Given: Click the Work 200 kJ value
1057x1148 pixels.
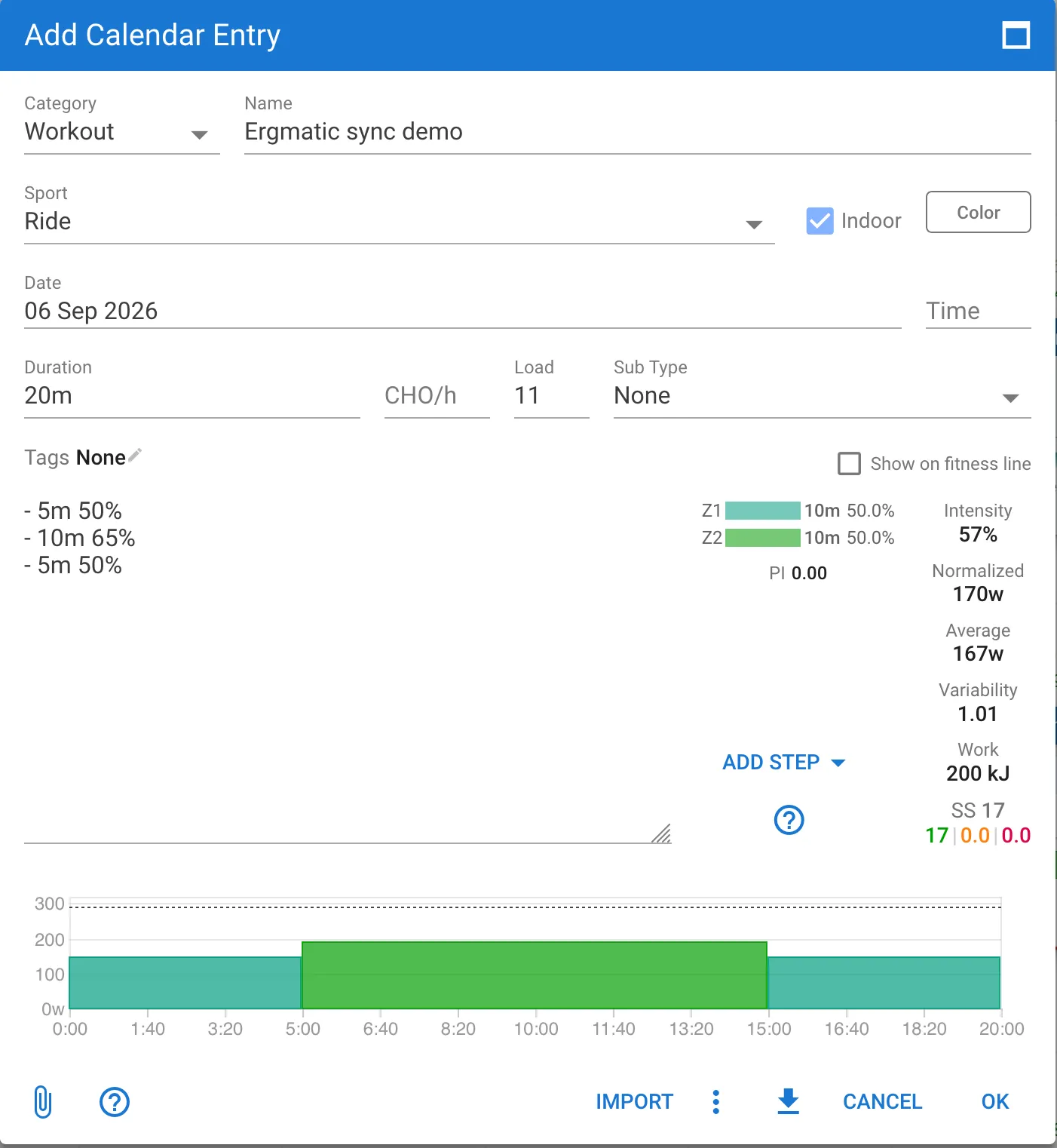Looking at the screenshot, I should pos(978,774).
